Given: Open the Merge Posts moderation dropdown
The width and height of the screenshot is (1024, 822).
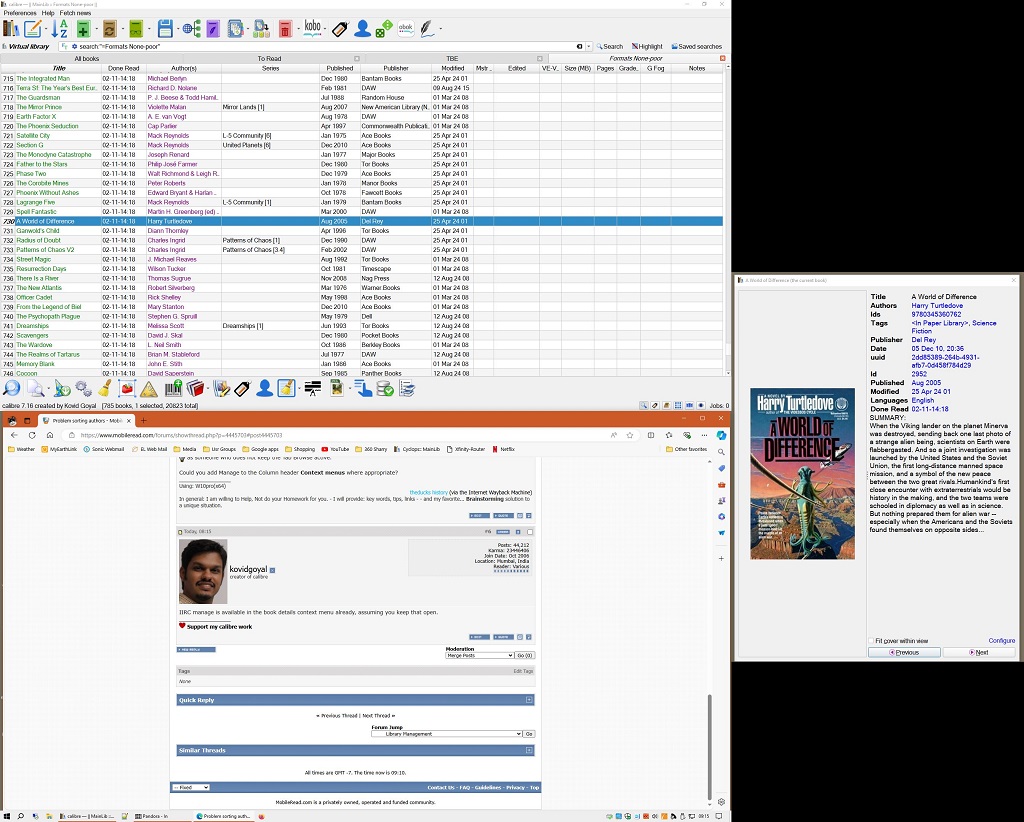Looking at the screenshot, I should [x=479, y=656].
